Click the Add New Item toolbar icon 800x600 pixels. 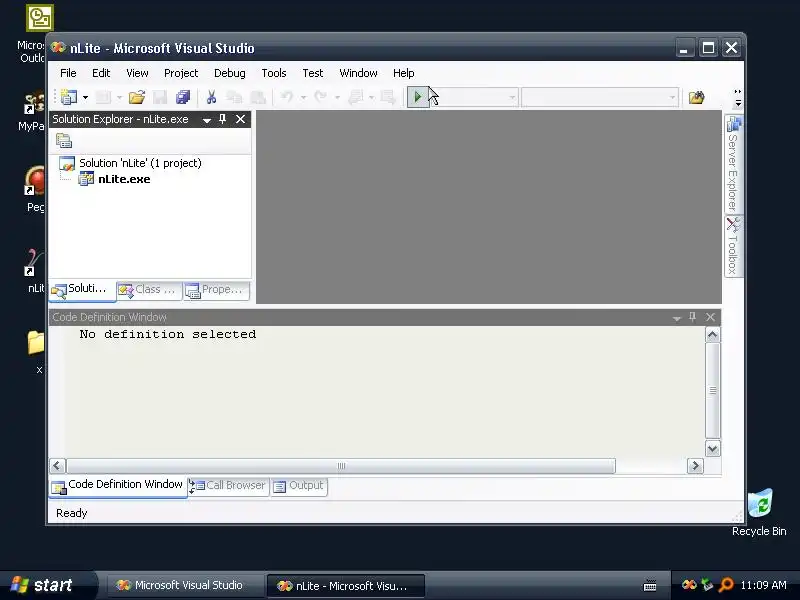(104, 97)
